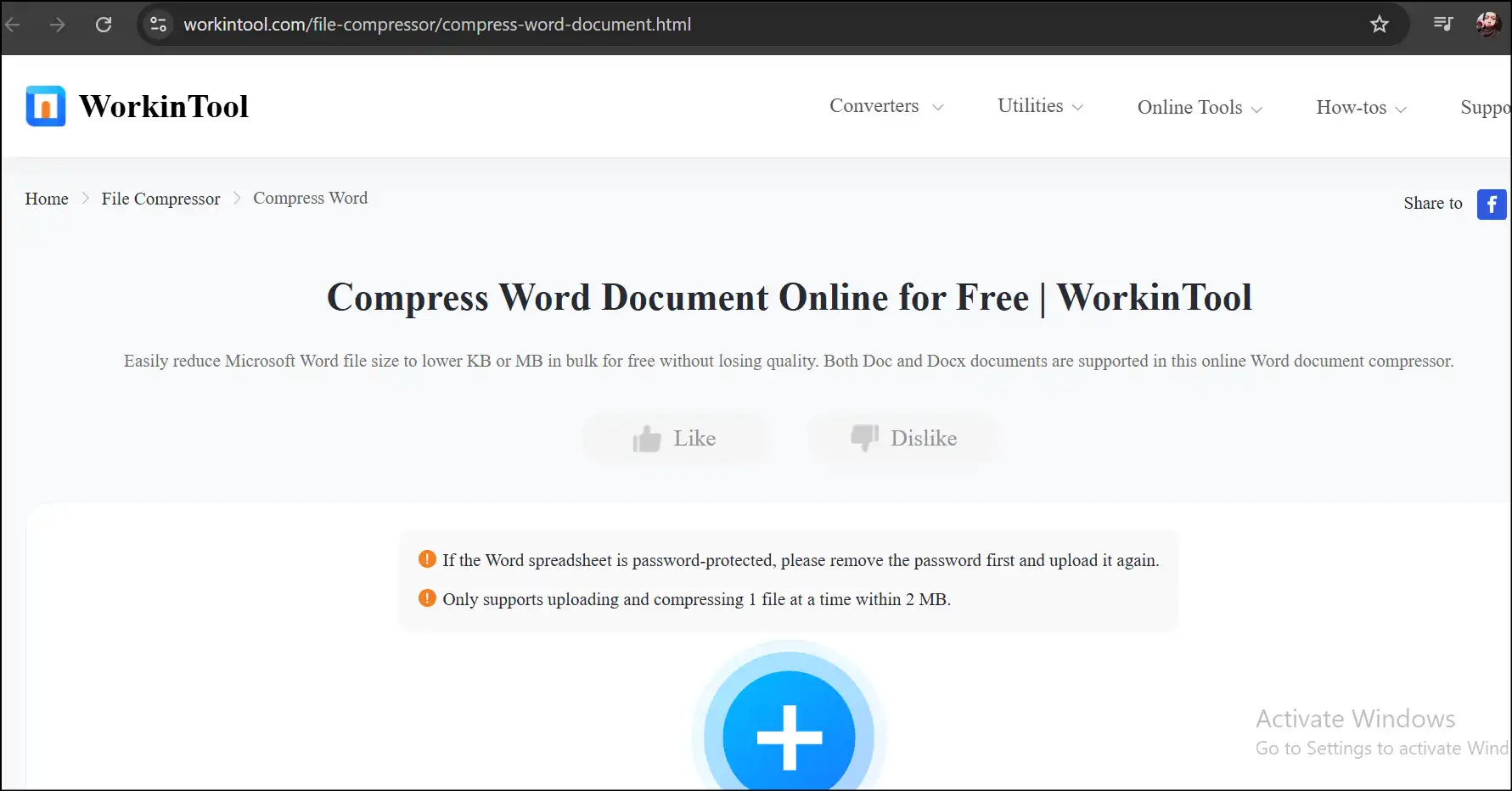Screen dimensions: 1512x791
Task: Open the Support menu item
Action: tap(1486, 108)
